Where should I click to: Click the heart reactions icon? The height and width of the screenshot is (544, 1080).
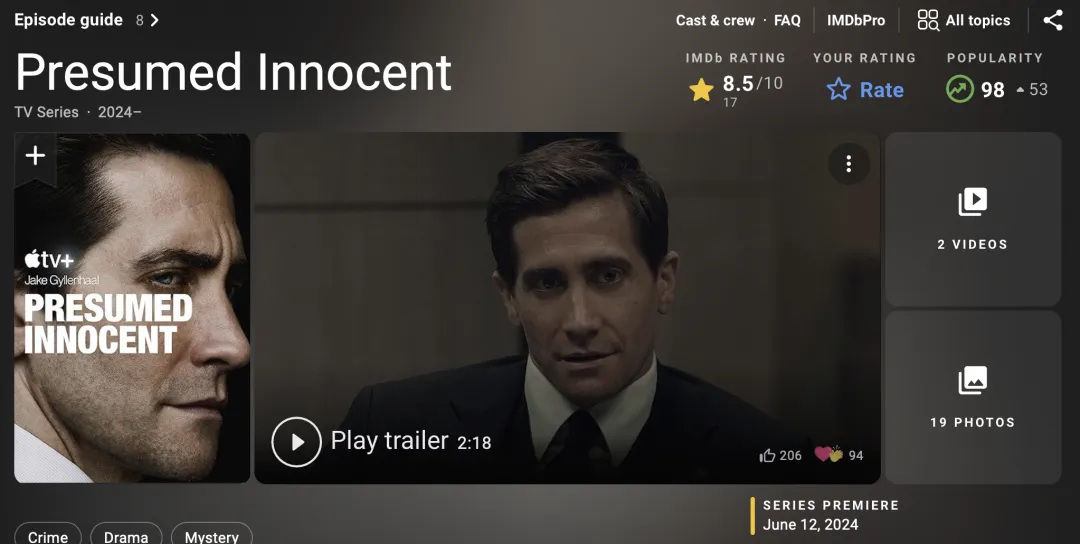pos(829,454)
